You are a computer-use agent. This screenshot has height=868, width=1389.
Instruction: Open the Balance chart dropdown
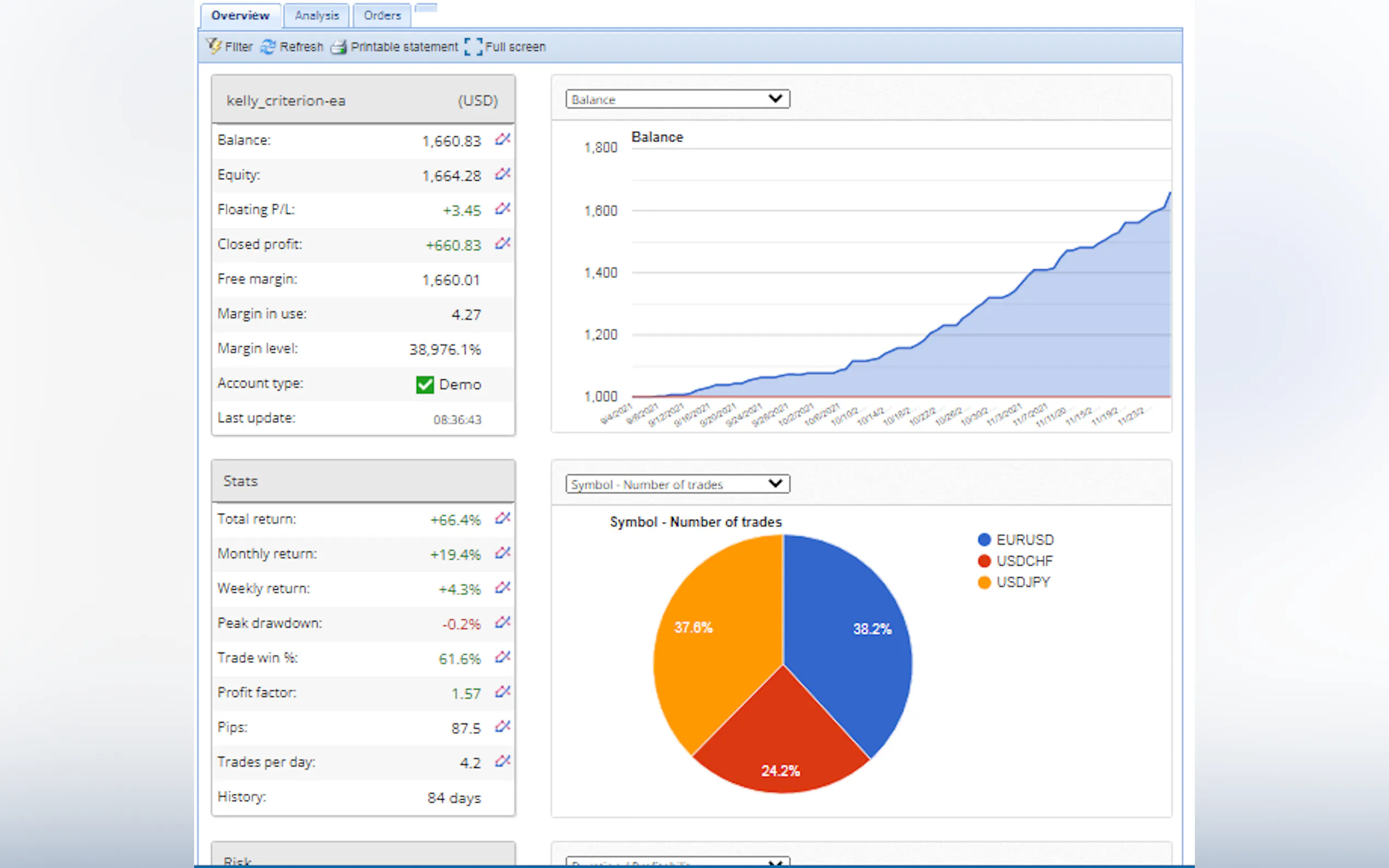677,99
